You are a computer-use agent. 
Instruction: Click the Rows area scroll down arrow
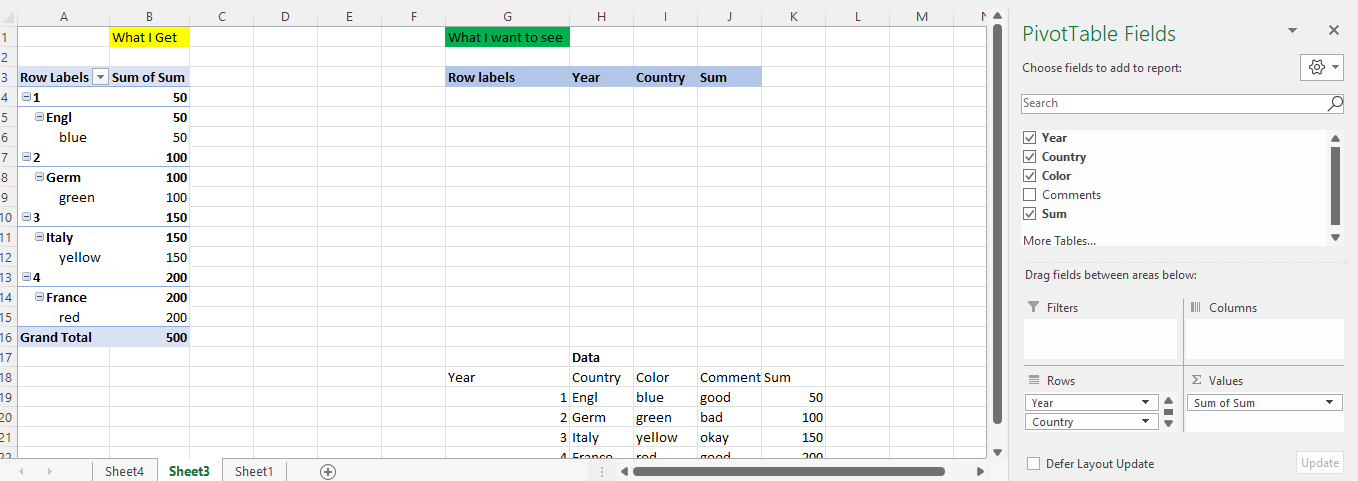point(1168,424)
